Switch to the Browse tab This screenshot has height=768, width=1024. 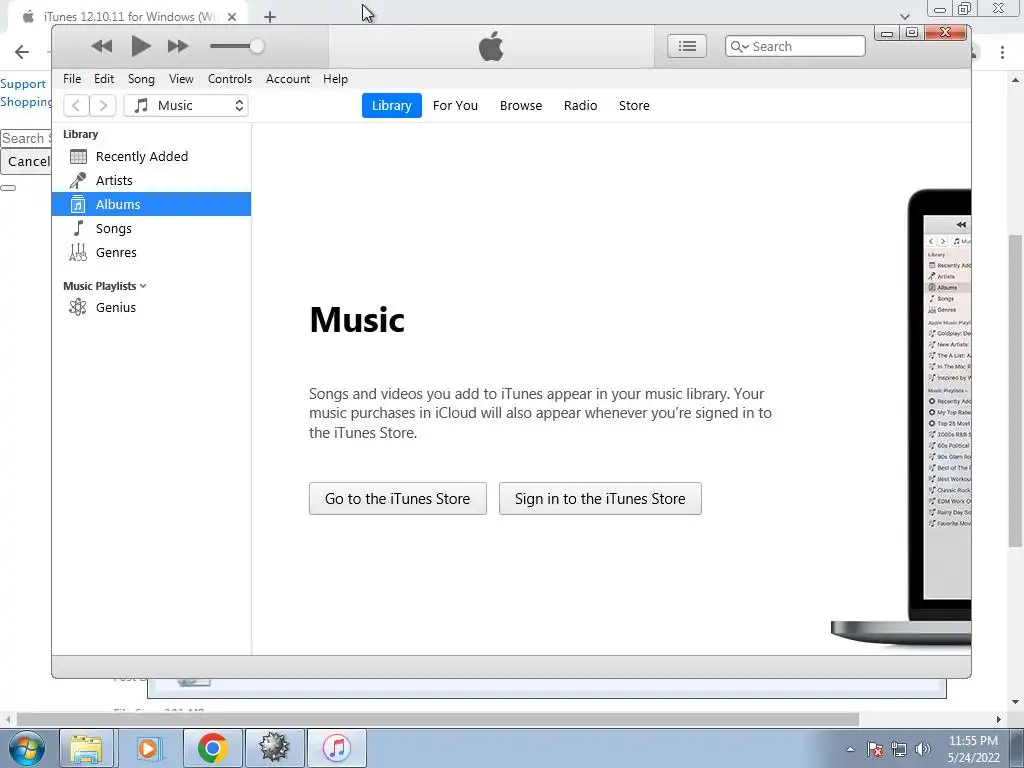(521, 106)
